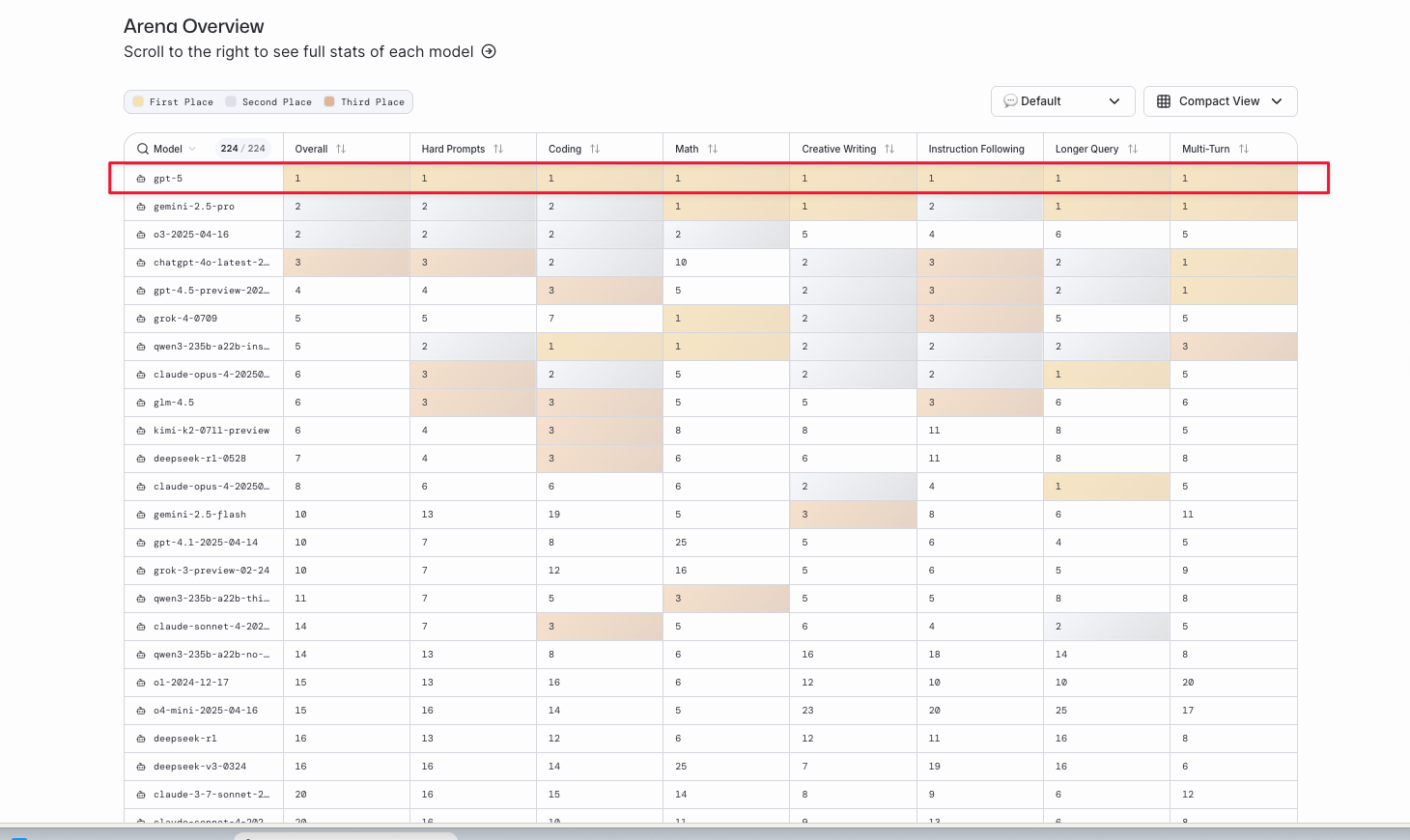Image resolution: width=1410 pixels, height=840 pixels.
Task: Click the model icon beside o4-mini-2025-04-16
Action: click(x=141, y=711)
